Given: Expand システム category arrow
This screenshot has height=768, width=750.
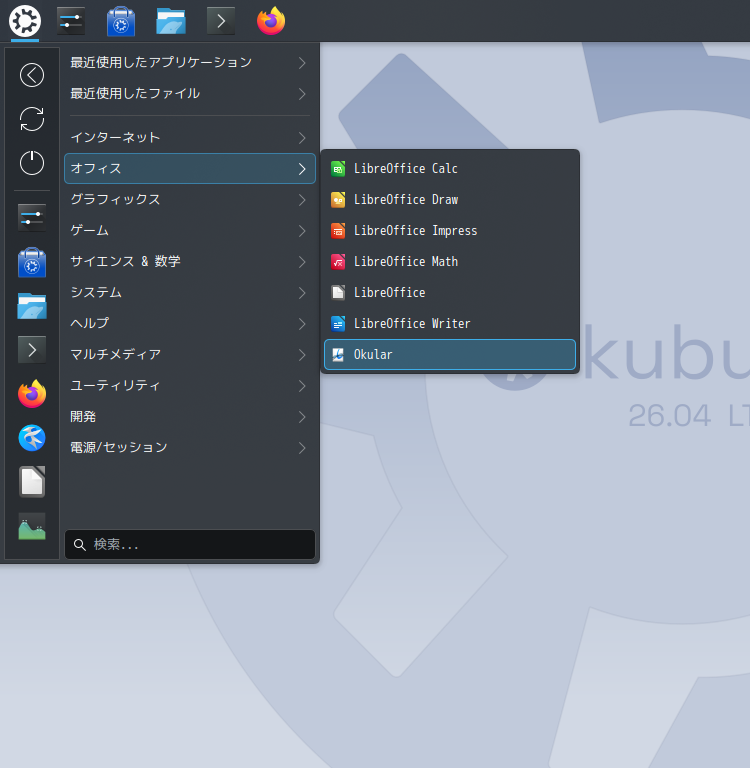Looking at the screenshot, I should tap(302, 293).
